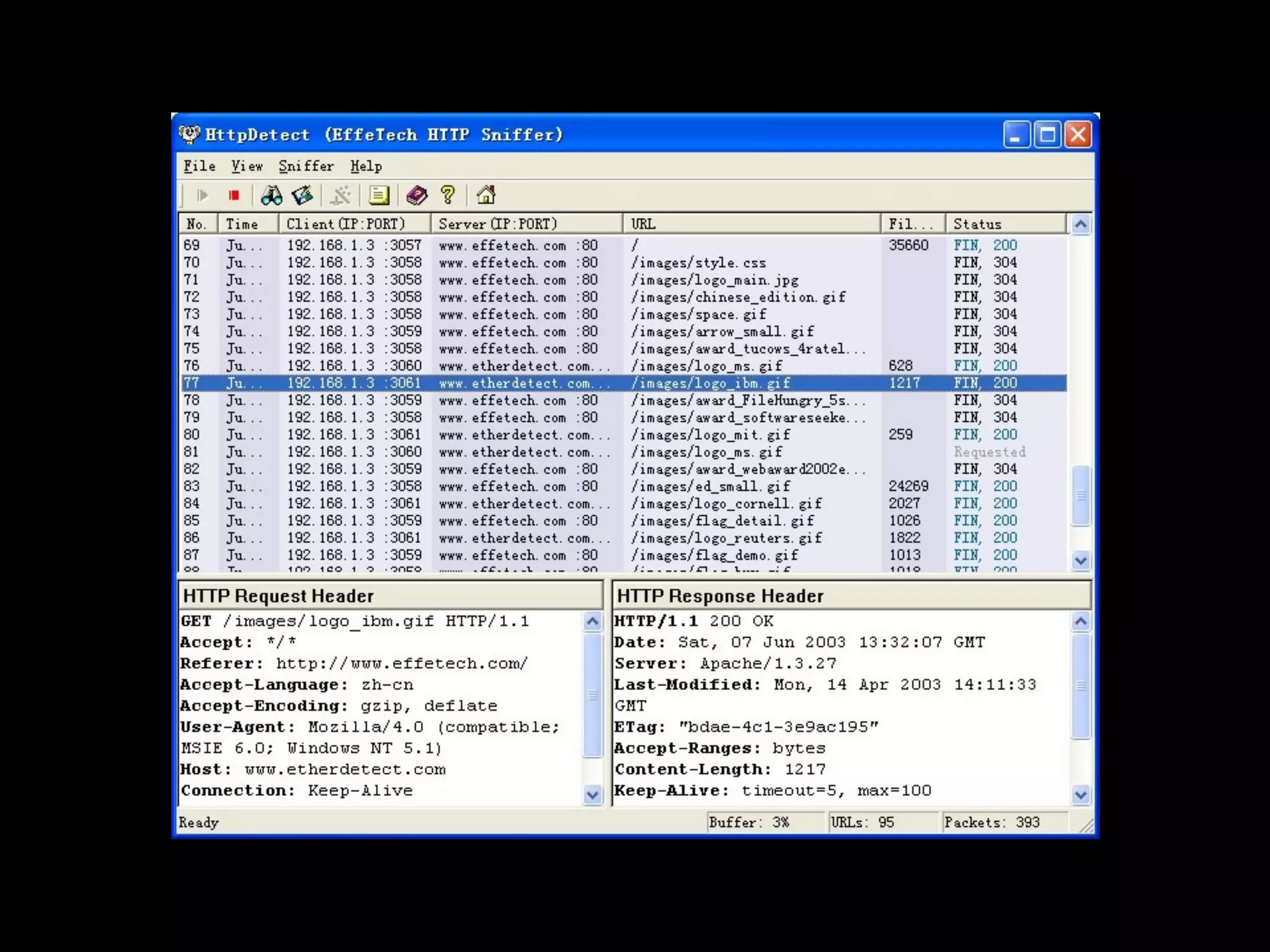Open the File menu
Viewport: 1270px width, 952px height.
coord(199,166)
